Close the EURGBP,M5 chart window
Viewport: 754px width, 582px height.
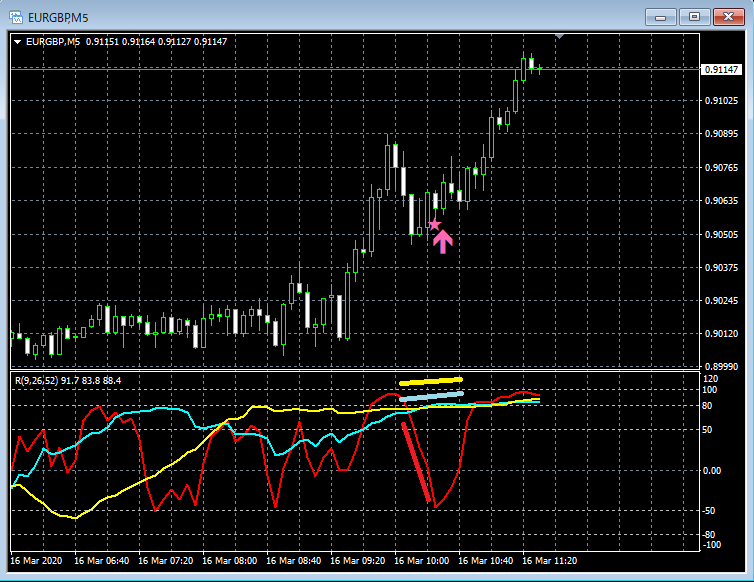[729, 17]
